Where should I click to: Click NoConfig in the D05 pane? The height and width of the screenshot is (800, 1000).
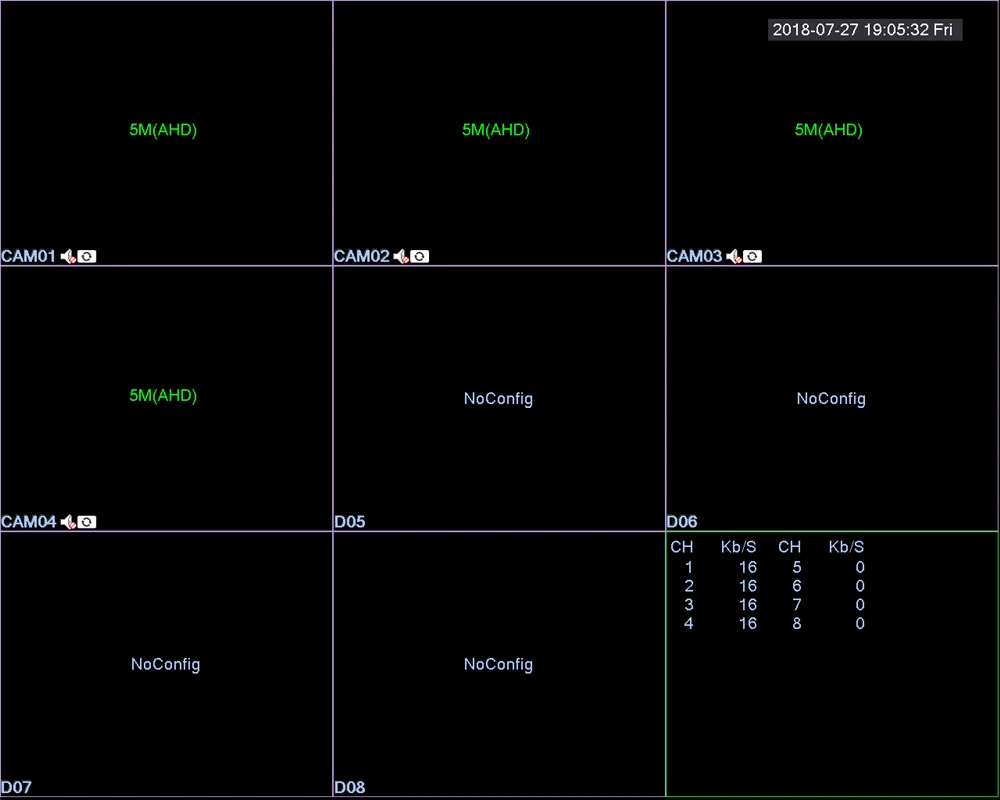(498, 399)
